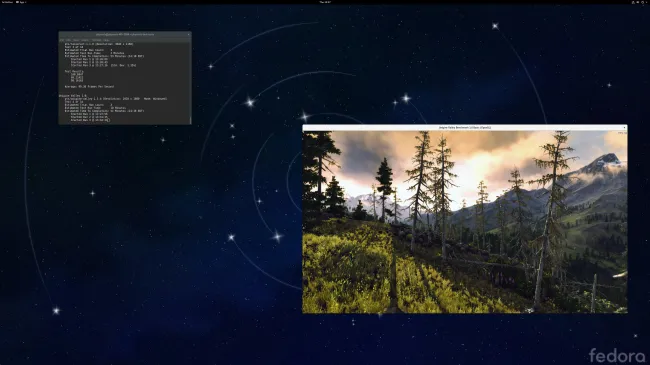Click the Test Results line in the terminal
The height and width of the screenshot is (365, 650).
click(74, 71)
